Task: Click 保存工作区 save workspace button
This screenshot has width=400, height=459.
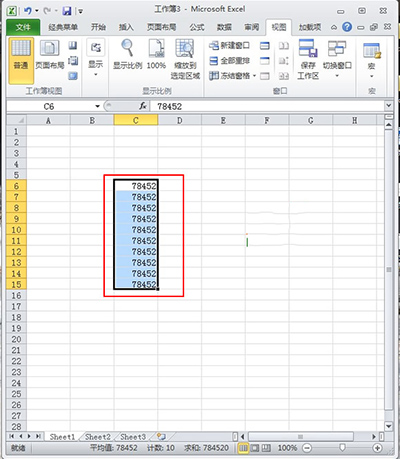Action: pos(308,59)
